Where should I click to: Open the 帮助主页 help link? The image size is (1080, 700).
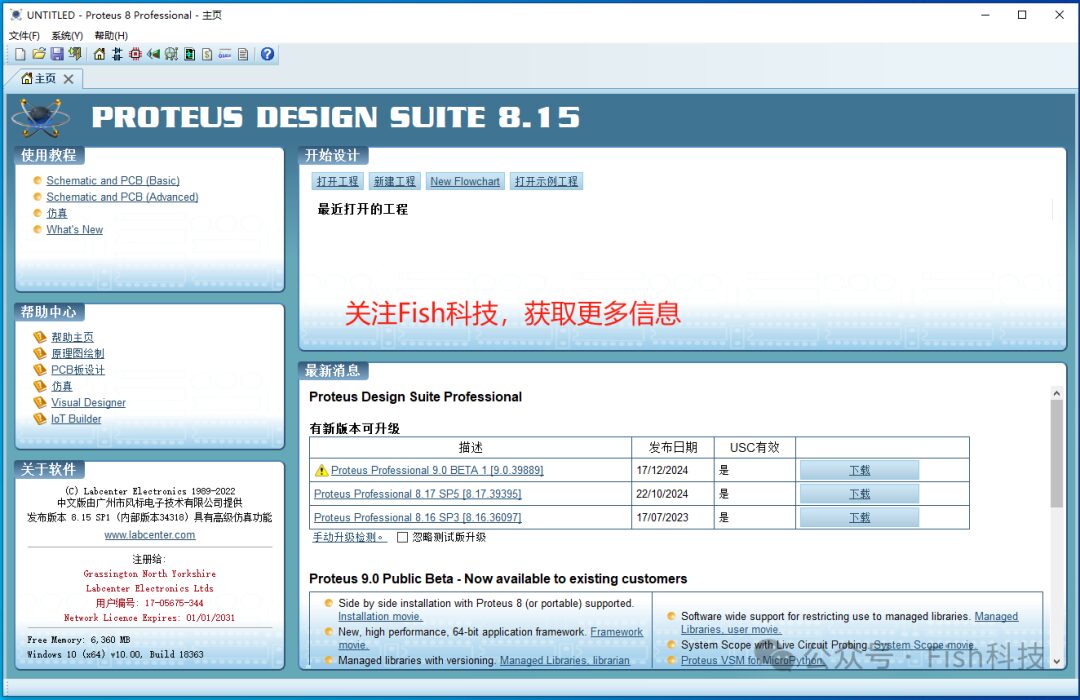click(72, 337)
